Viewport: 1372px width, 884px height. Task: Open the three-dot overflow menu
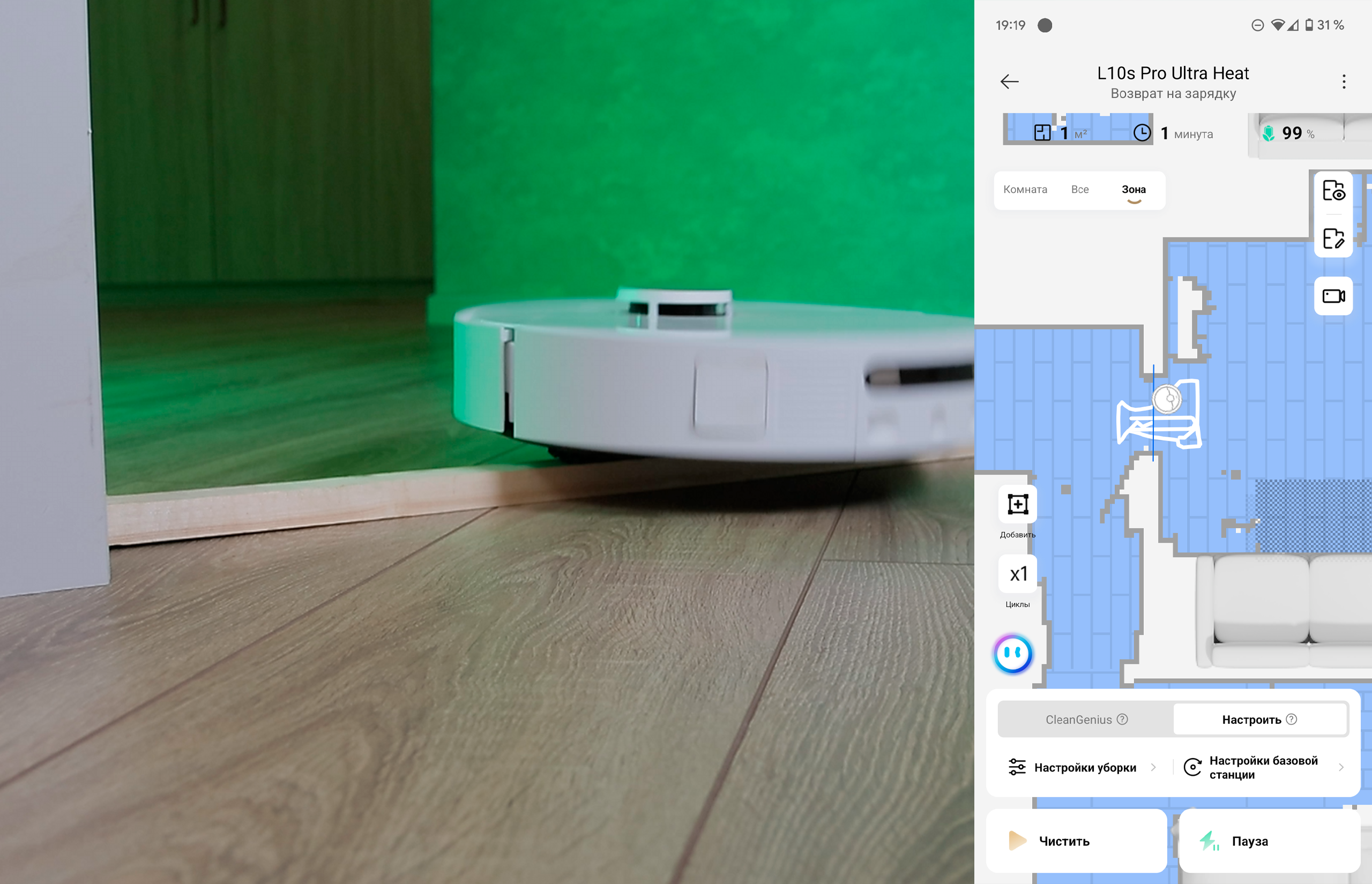click(x=1343, y=81)
